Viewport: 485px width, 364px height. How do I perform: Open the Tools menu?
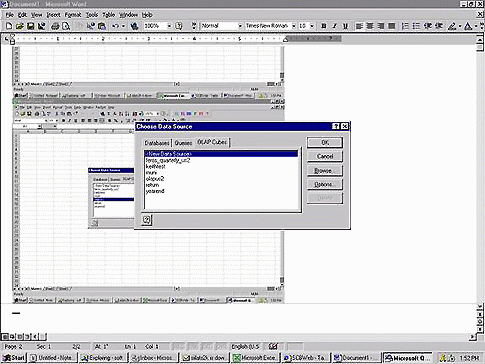click(92, 15)
